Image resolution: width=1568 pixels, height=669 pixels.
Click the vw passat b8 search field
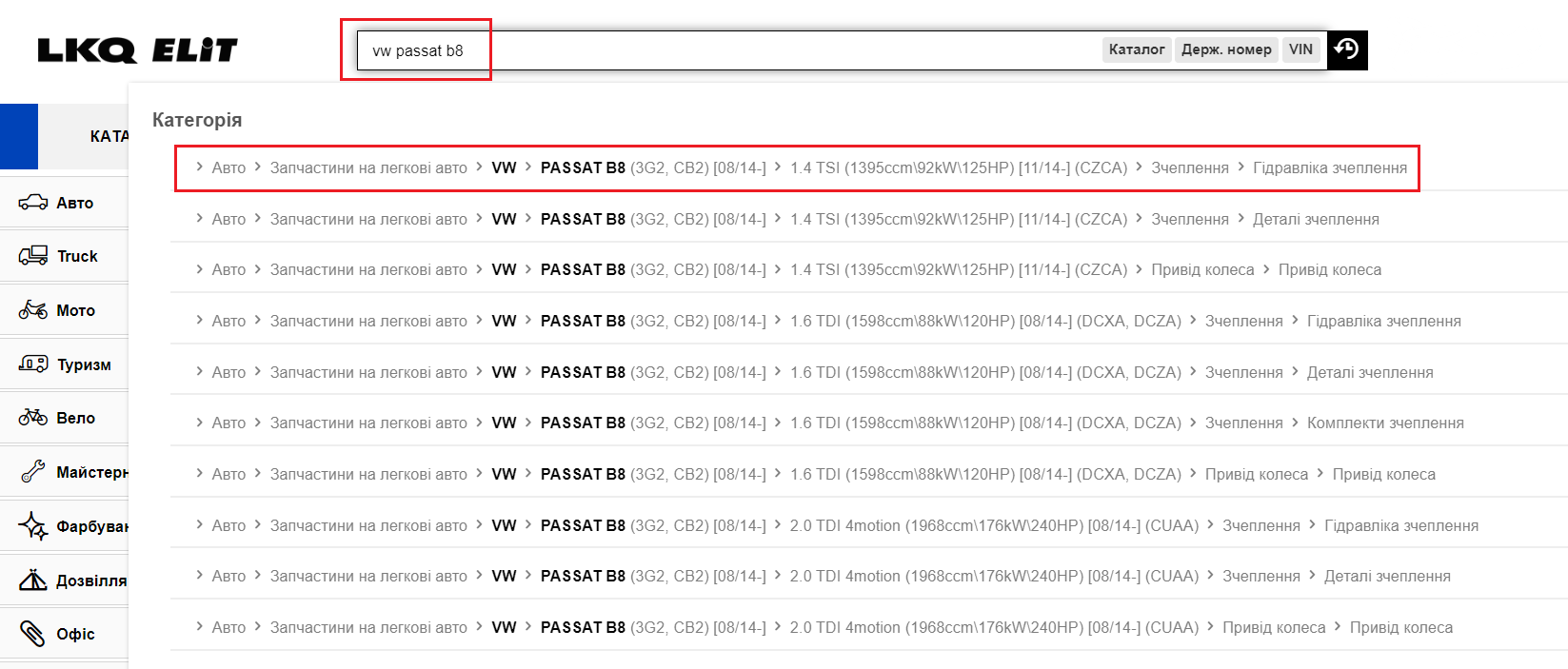[724, 50]
